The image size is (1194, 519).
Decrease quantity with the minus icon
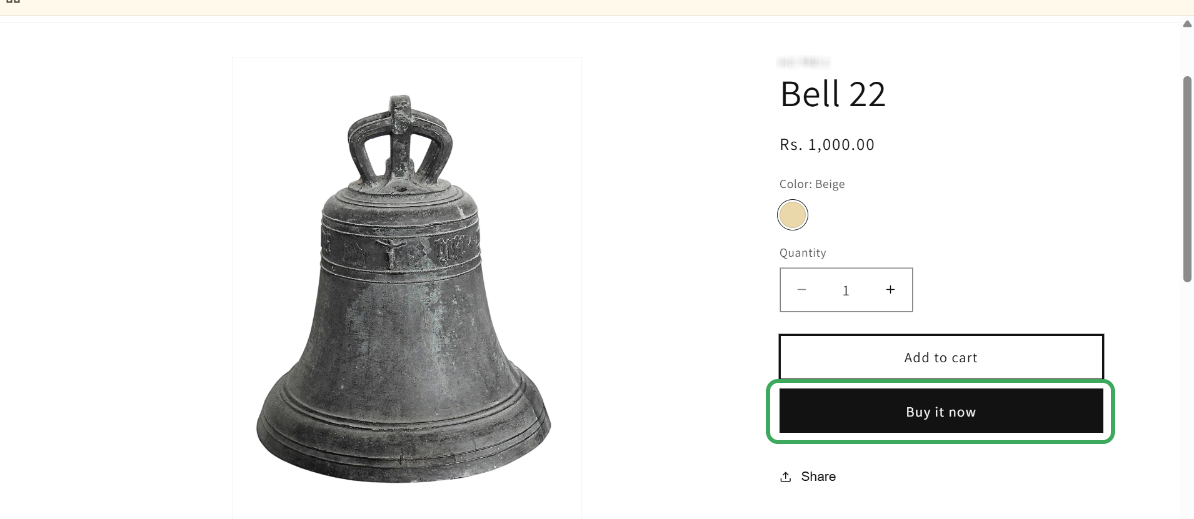pos(802,290)
